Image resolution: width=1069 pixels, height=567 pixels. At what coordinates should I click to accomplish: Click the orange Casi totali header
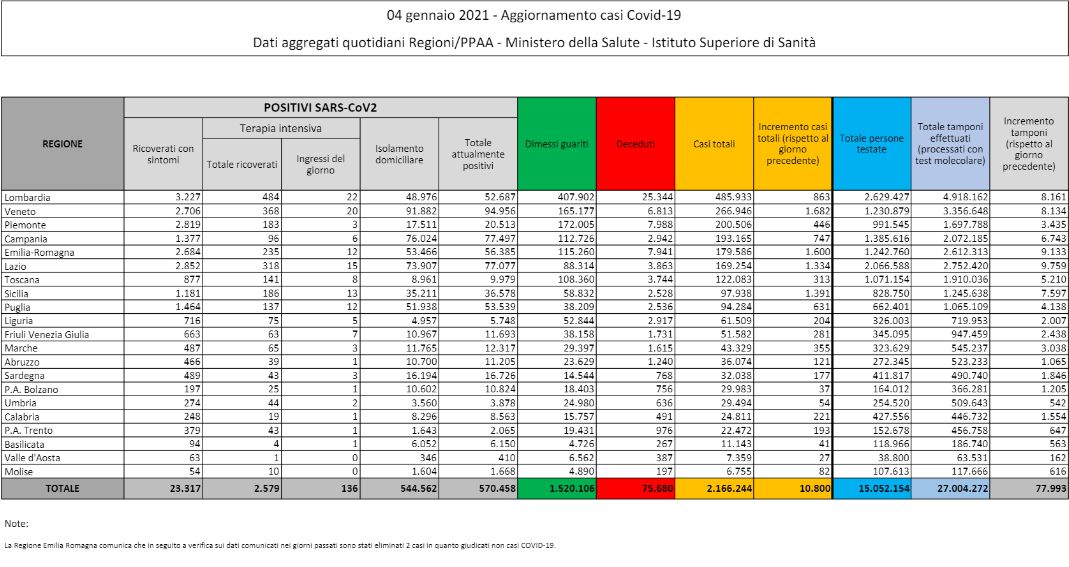(x=714, y=144)
